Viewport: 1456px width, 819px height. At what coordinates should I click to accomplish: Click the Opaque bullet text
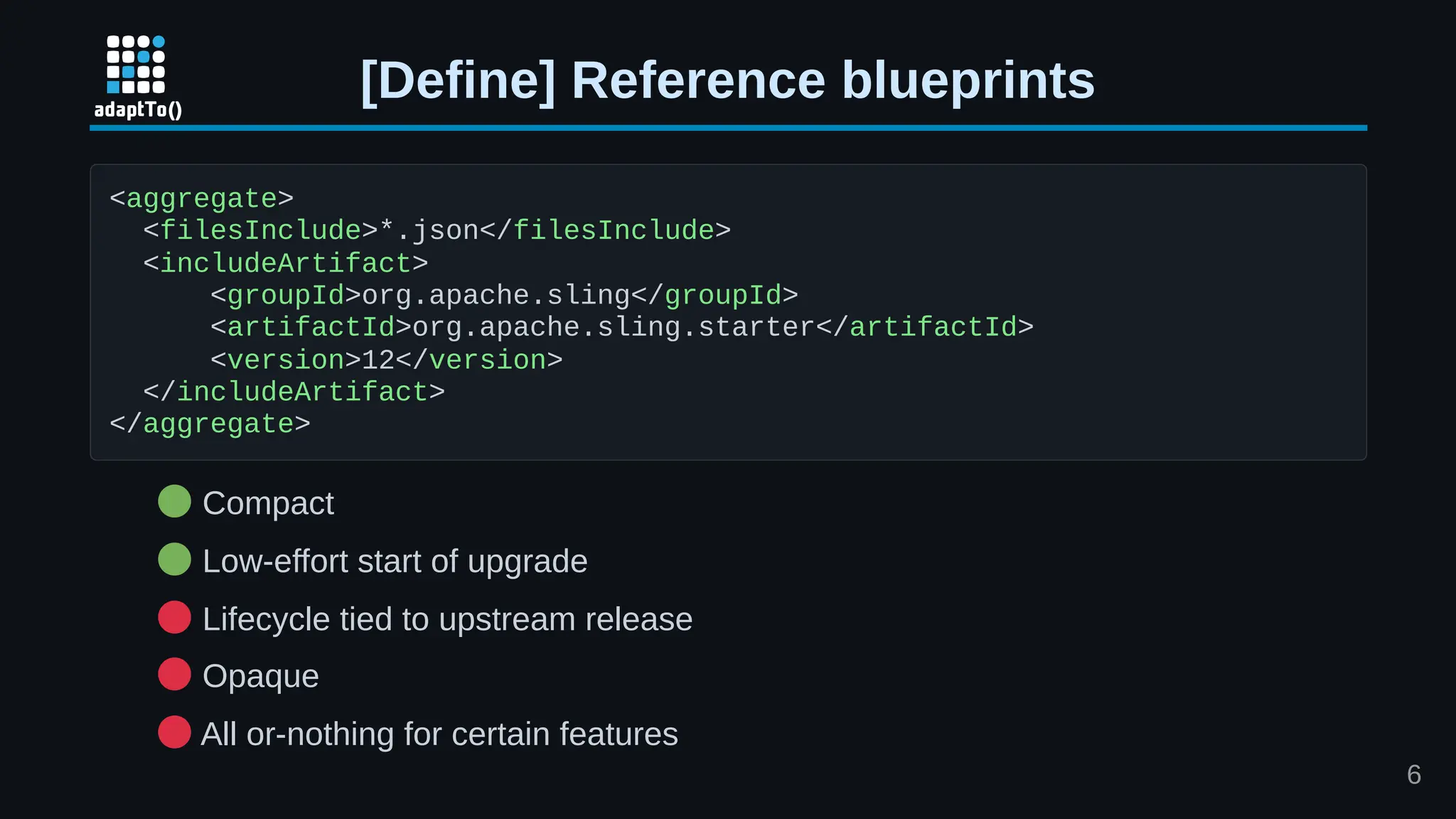260,676
